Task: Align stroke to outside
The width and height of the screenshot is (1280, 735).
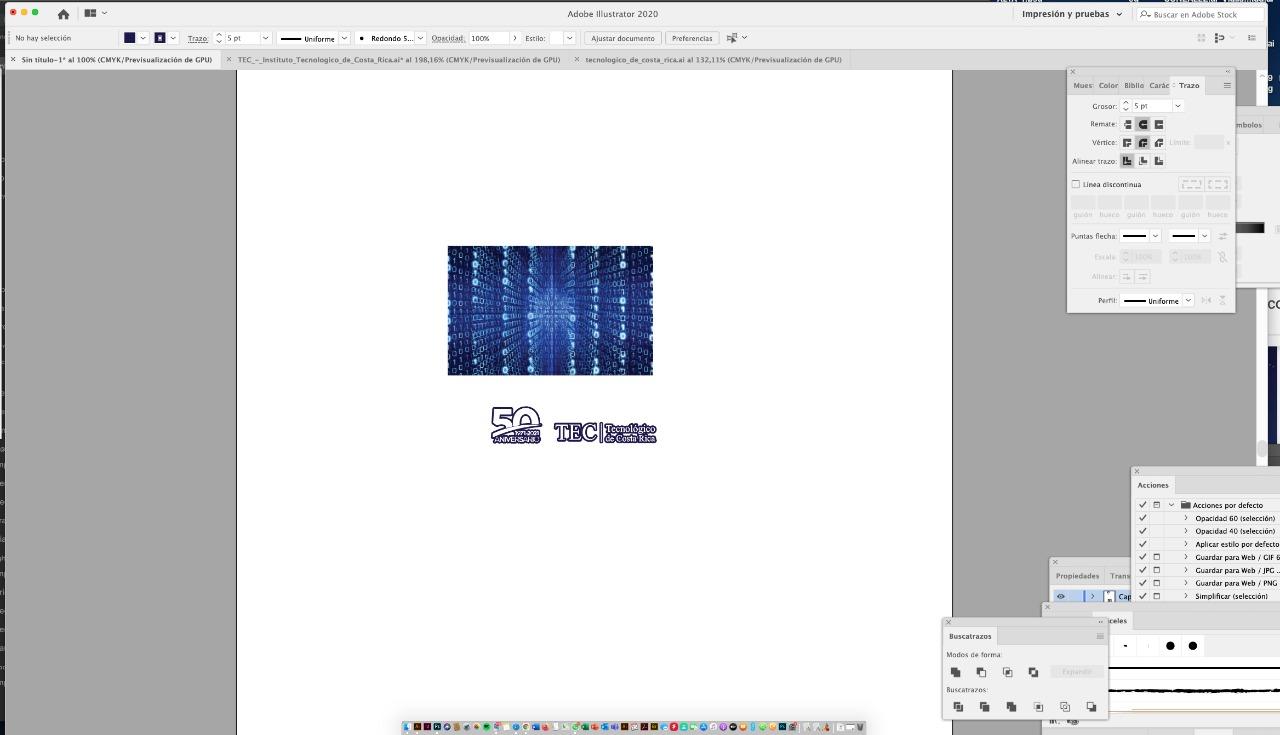Action: tap(1159, 161)
